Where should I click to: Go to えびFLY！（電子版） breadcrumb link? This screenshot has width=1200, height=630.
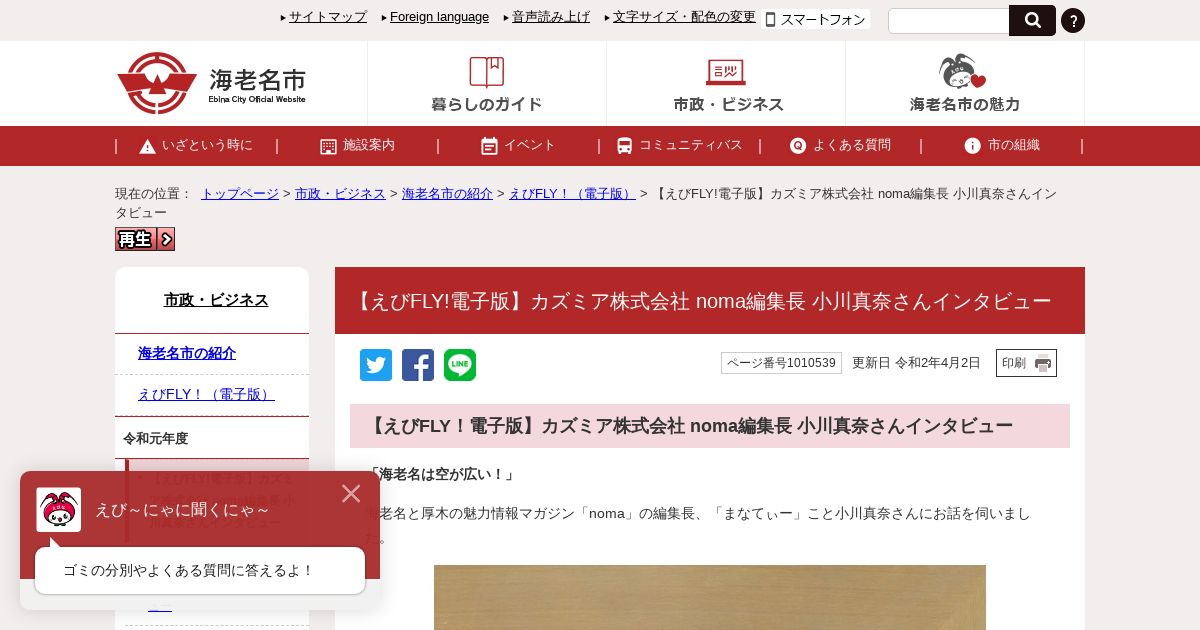572,193
